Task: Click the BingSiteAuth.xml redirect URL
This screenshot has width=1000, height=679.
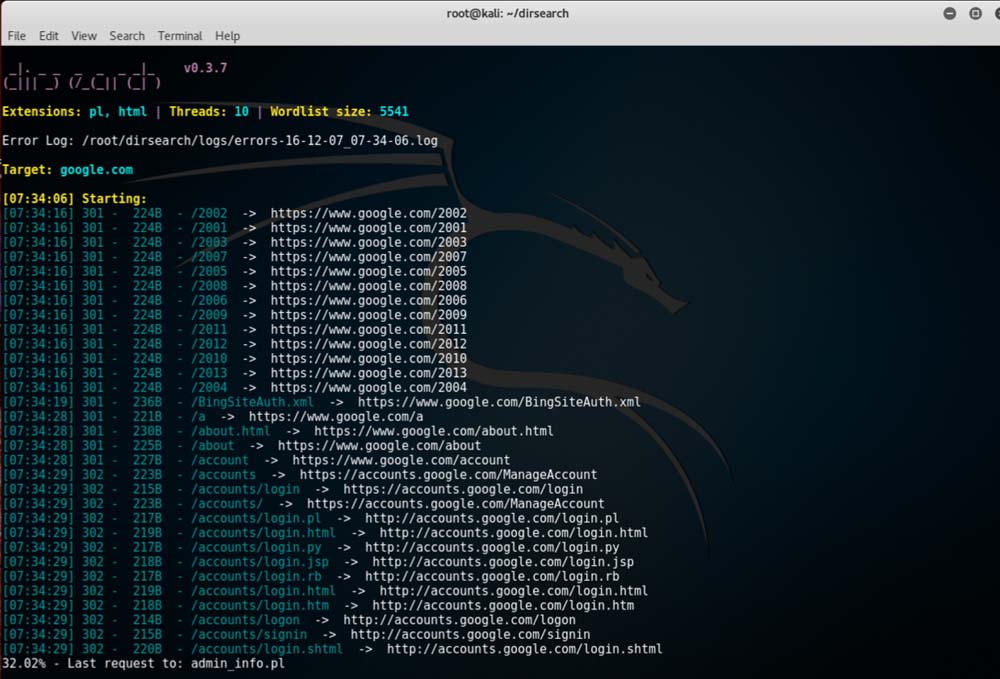Action: [499, 402]
